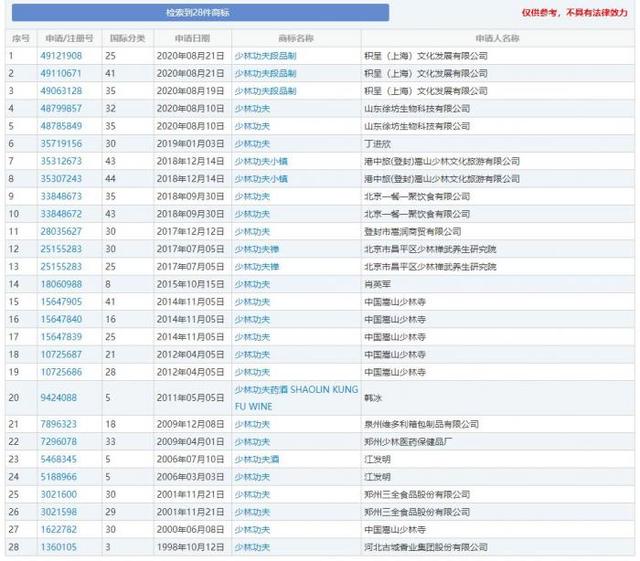The height and width of the screenshot is (561, 640).
Task: Open 少林功夫酒 trademark name link
Action: [x=256, y=459]
